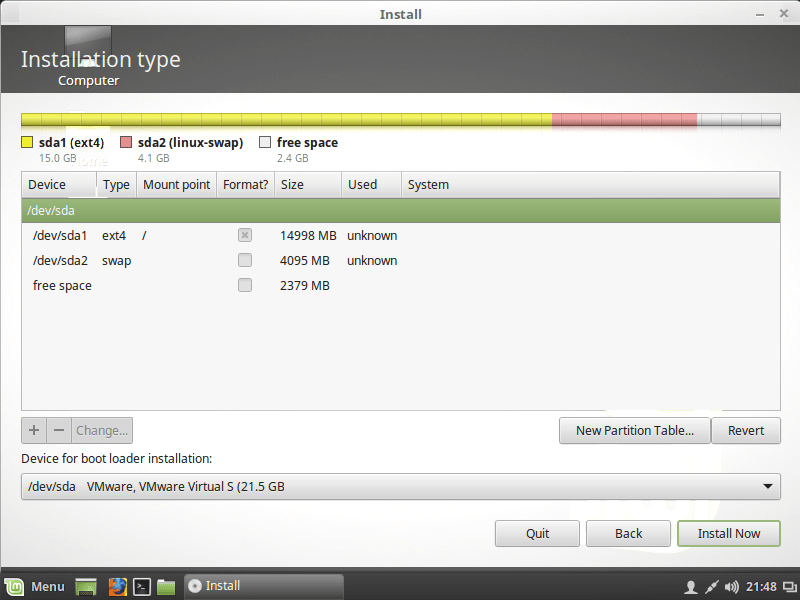This screenshot has height=600, width=800.
Task: Click the Size column header
Action: coord(308,185)
